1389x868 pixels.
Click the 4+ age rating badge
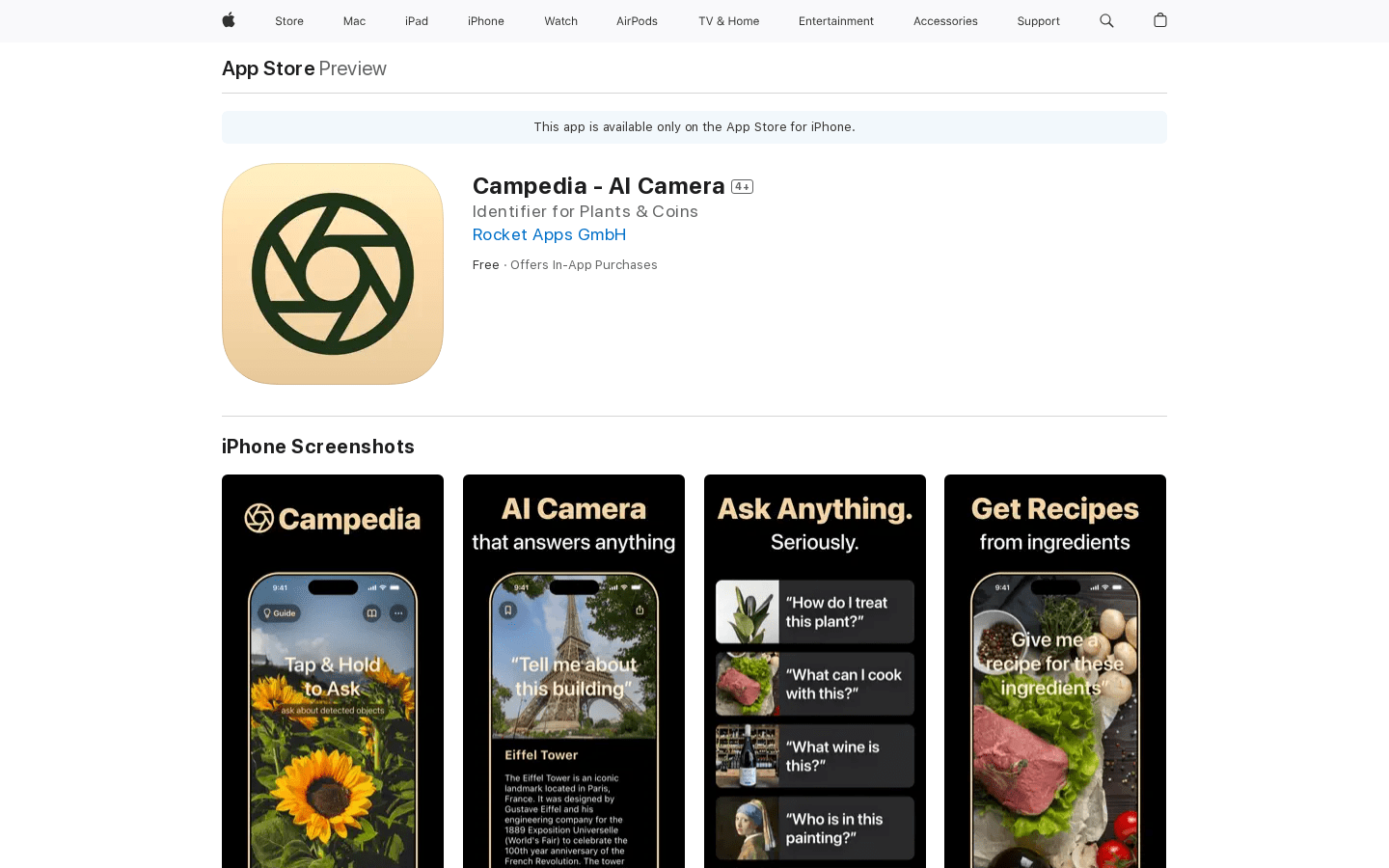[x=742, y=185]
